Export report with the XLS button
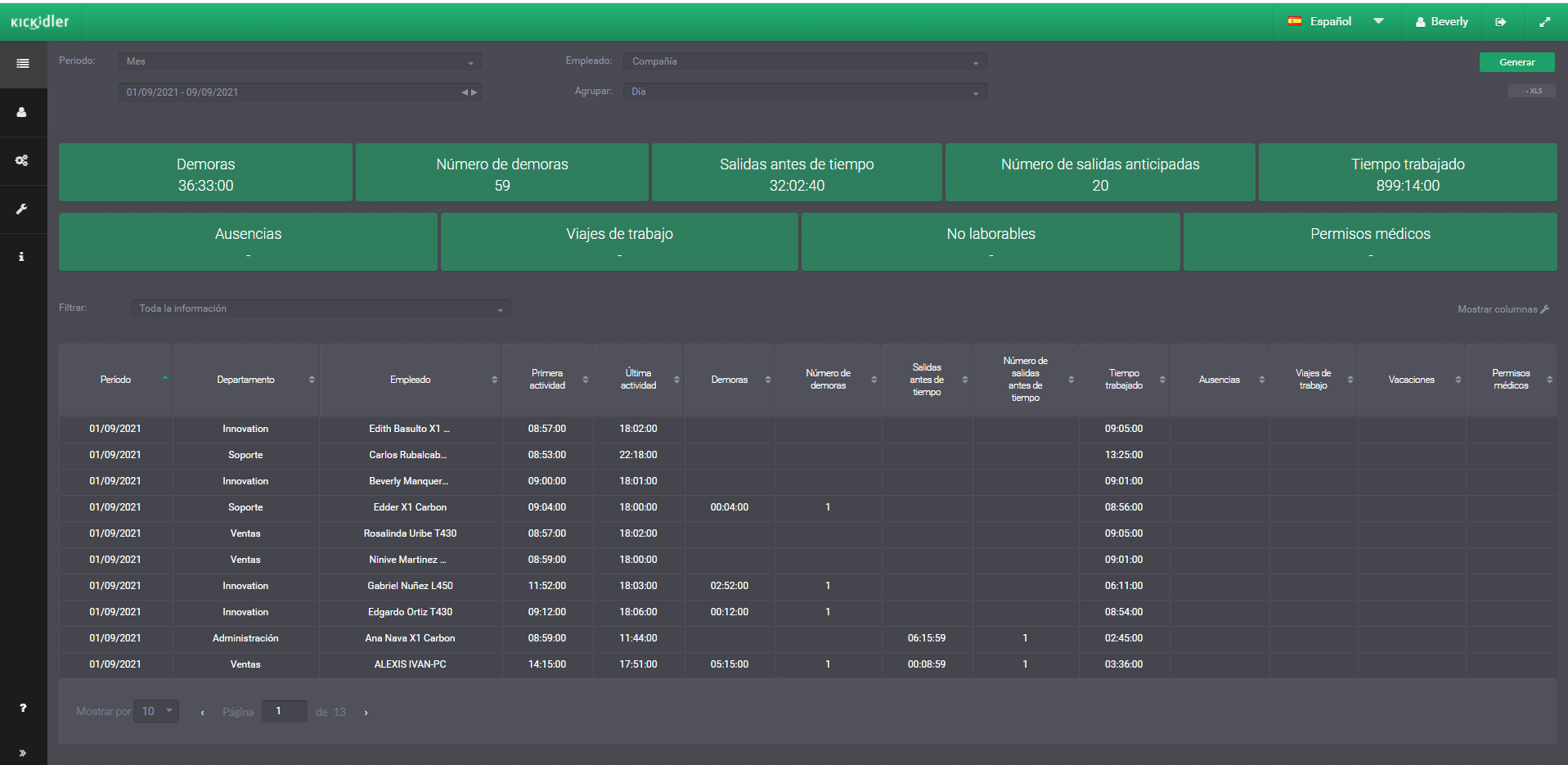This screenshot has width=1568, height=765. 1532,91
